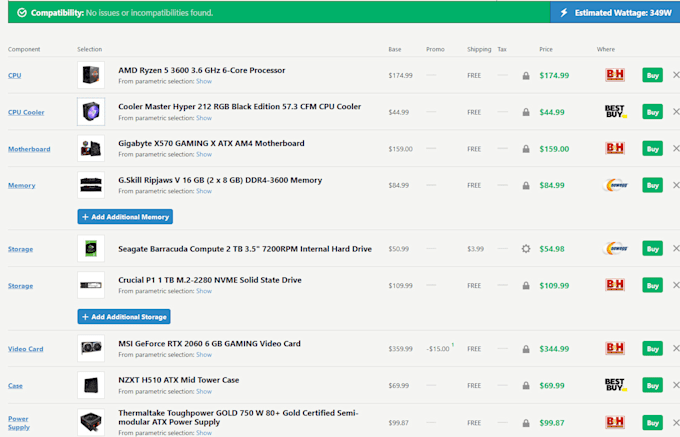Click the Estimated Wattage 349W banner
This screenshot has height=437, width=680.
(615, 13)
